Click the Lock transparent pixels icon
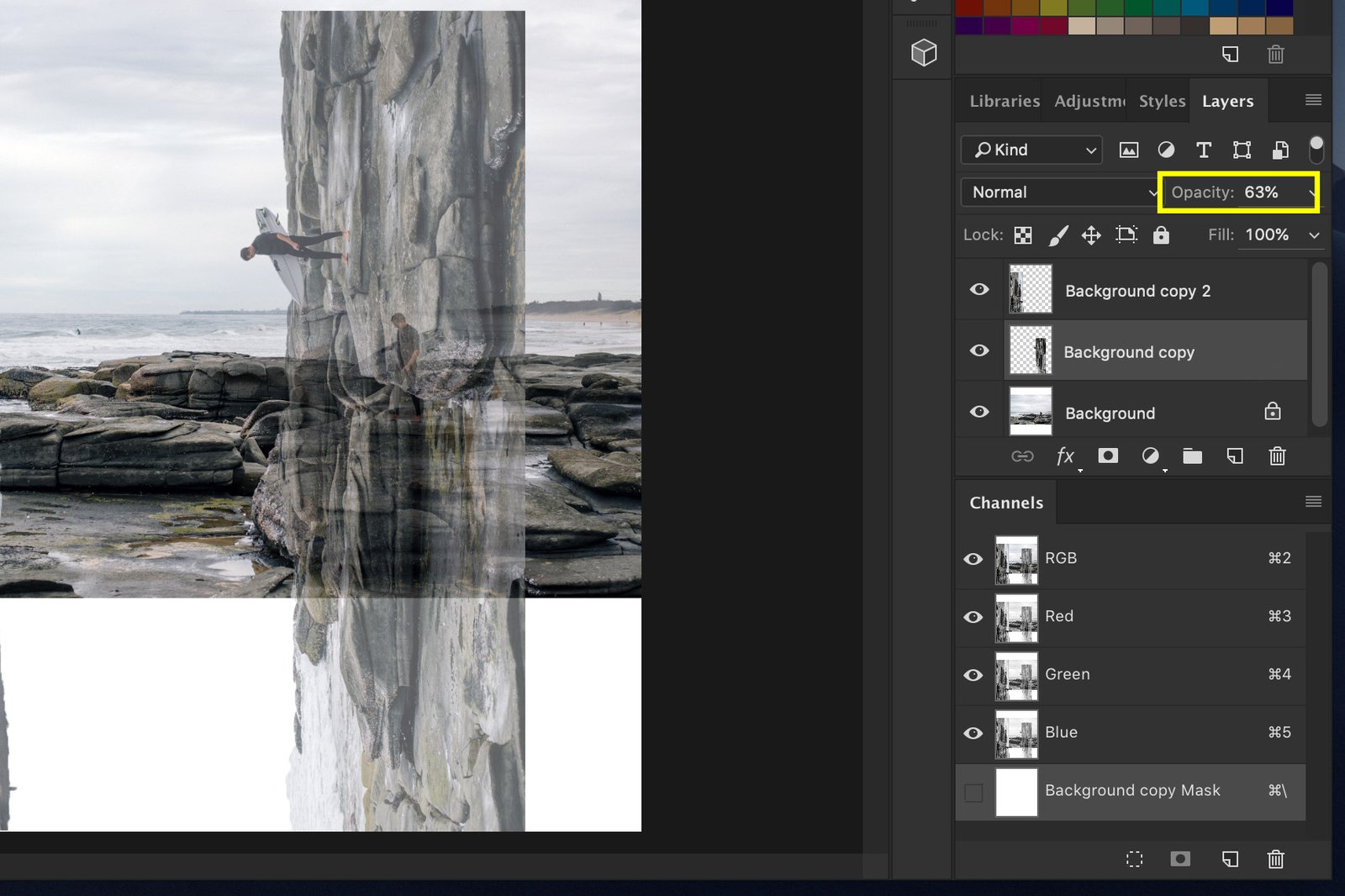The width and height of the screenshot is (1345, 896). (x=1023, y=235)
